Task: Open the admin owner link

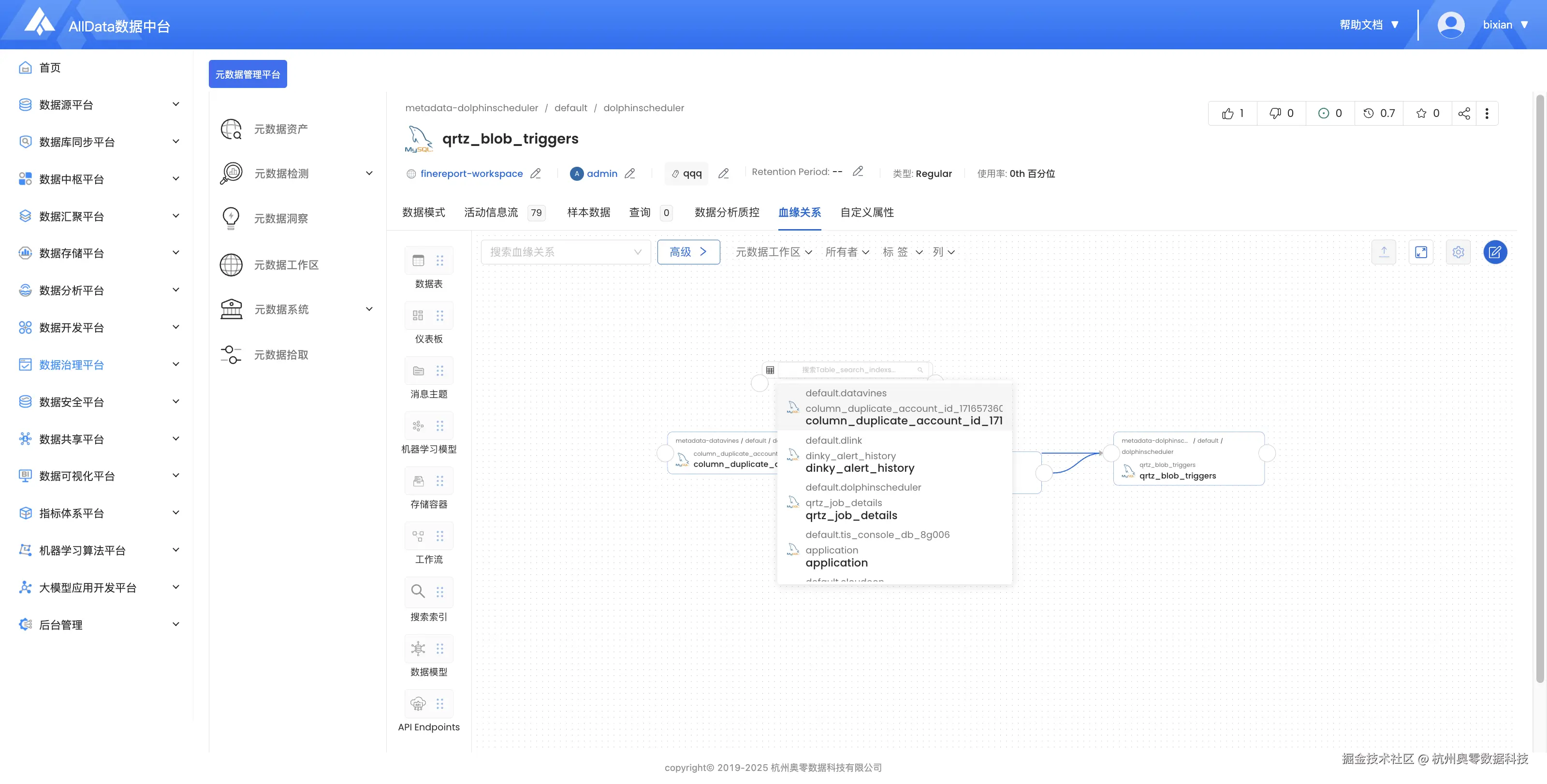Action: [602, 174]
